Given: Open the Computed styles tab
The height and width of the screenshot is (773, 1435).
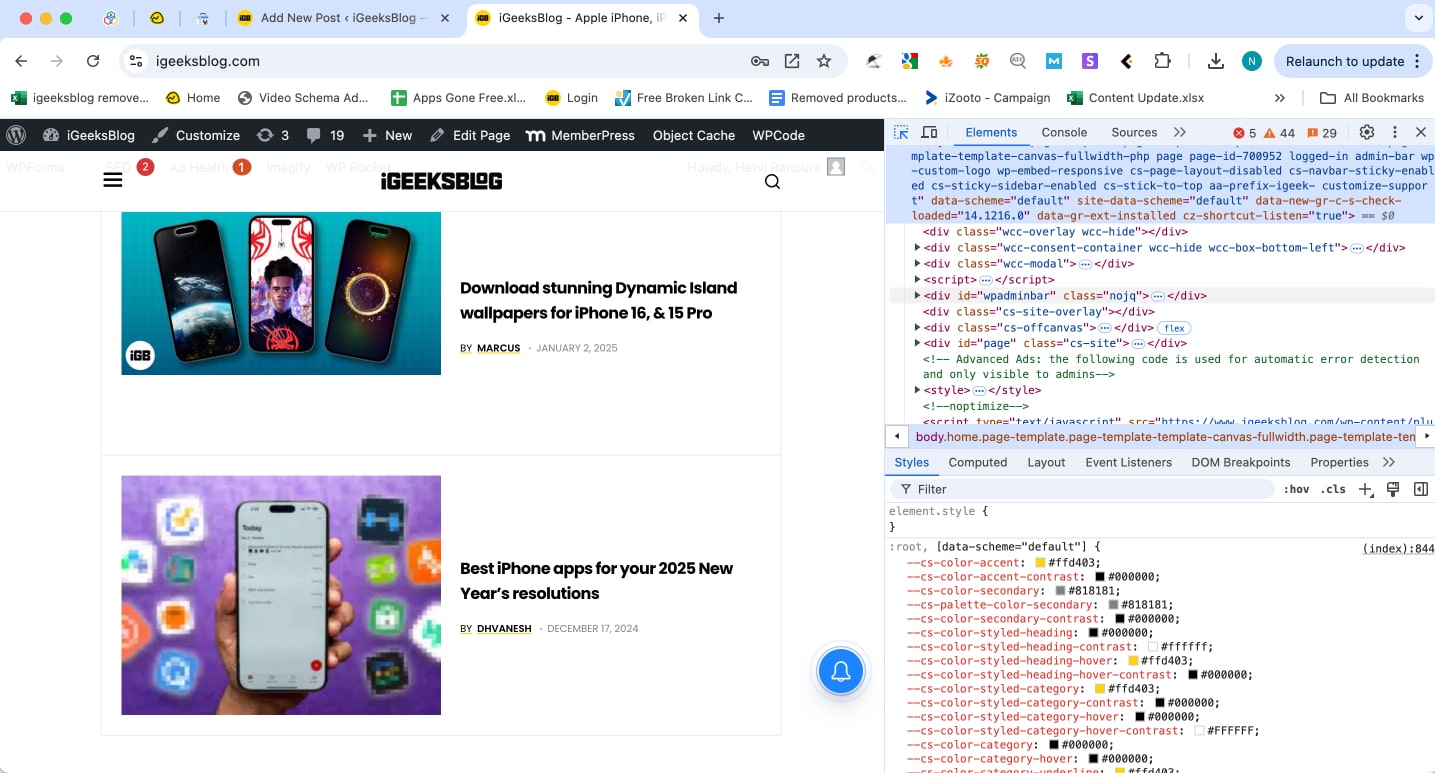Looking at the screenshot, I should (x=978, y=462).
